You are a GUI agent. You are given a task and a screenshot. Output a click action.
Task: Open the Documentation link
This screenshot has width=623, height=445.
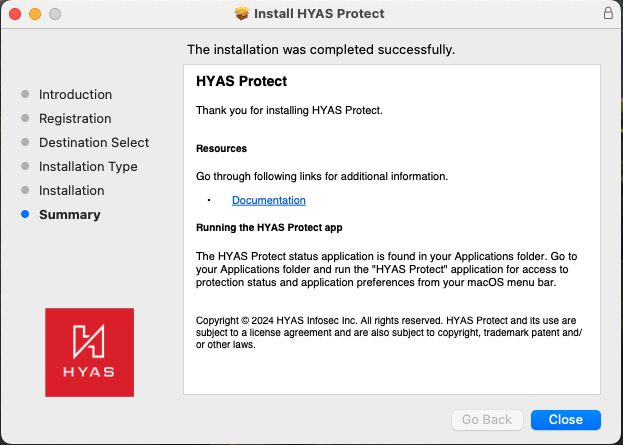(x=268, y=200)
